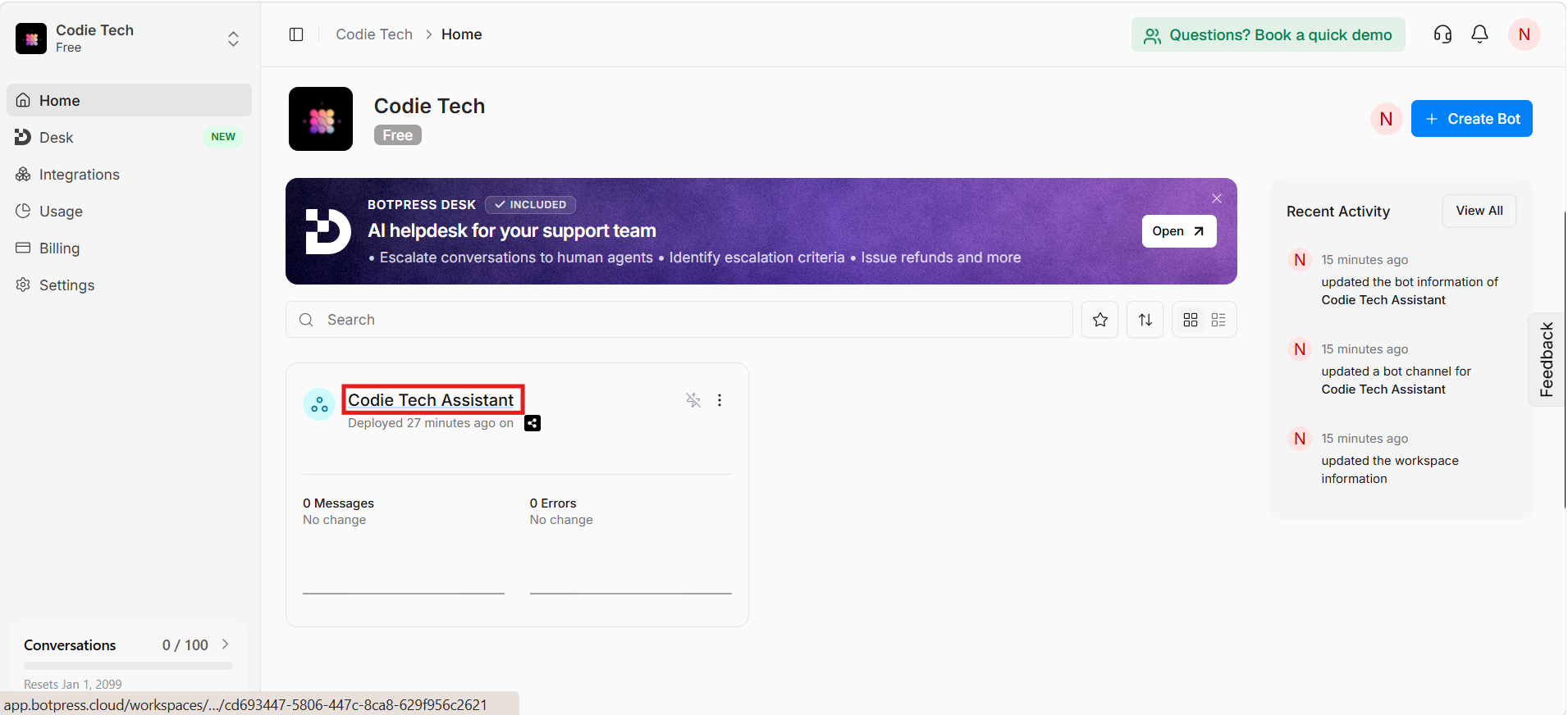Click the member avatar N beside Create Bot
The height and width of the screenshot is (715, 1568).
tap(1386, 119)
